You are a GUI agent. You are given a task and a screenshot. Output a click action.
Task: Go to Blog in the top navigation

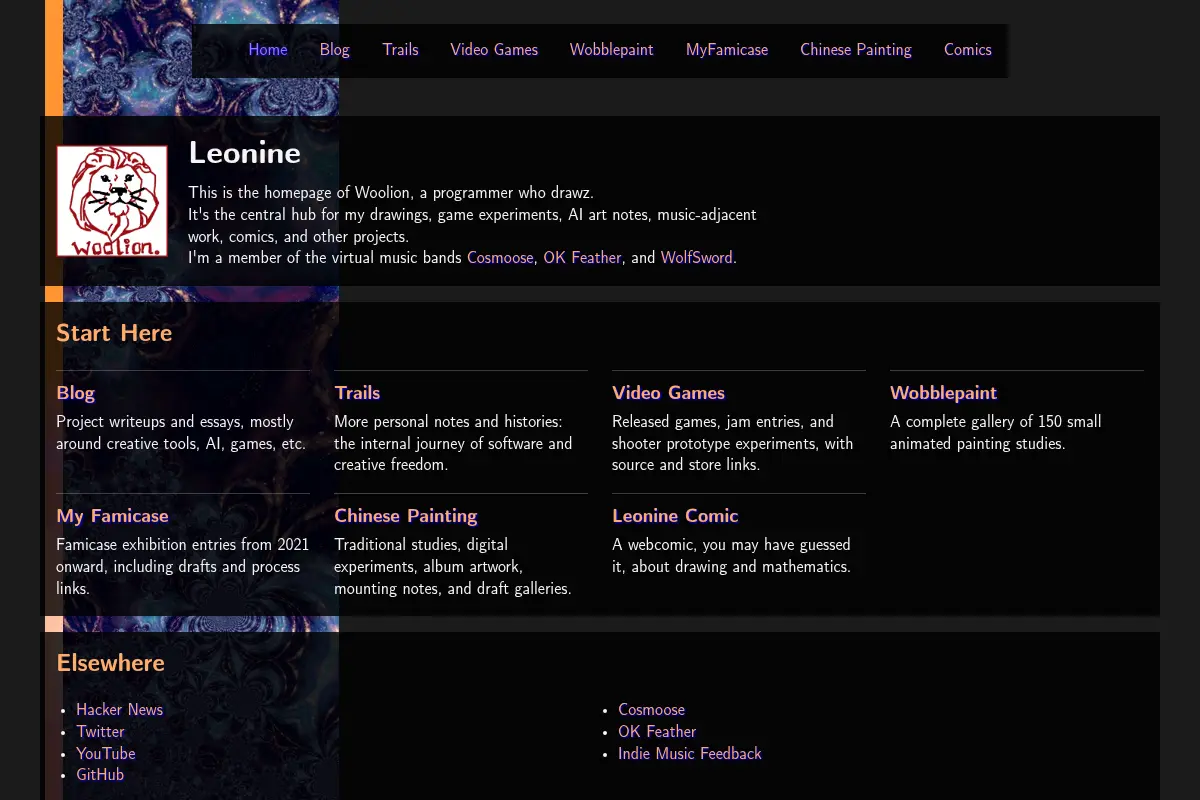coord(335,50)
